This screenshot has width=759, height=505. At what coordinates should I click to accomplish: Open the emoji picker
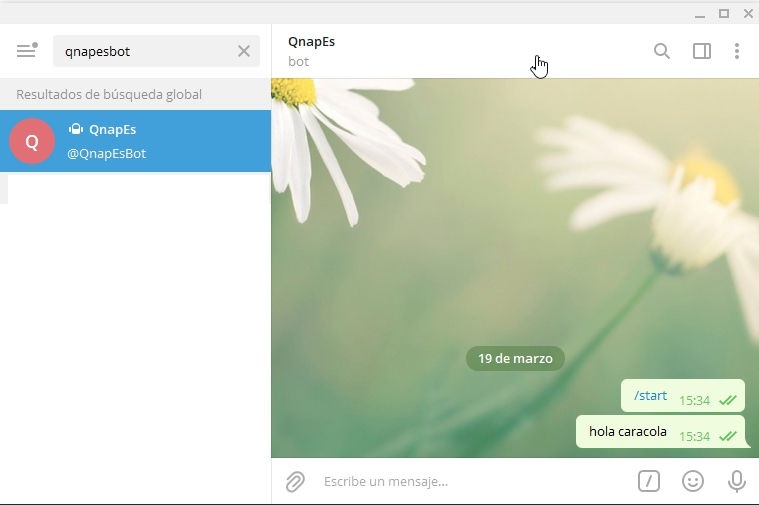(692, 482)
